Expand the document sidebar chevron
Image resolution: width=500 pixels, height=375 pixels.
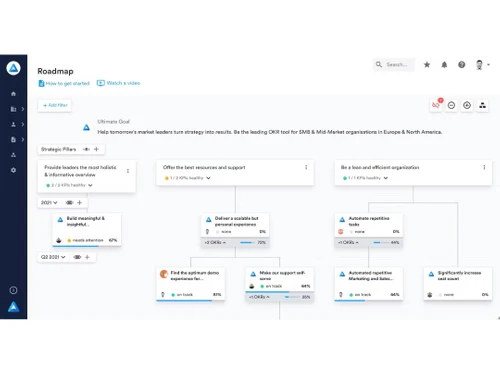pos(23,140)
